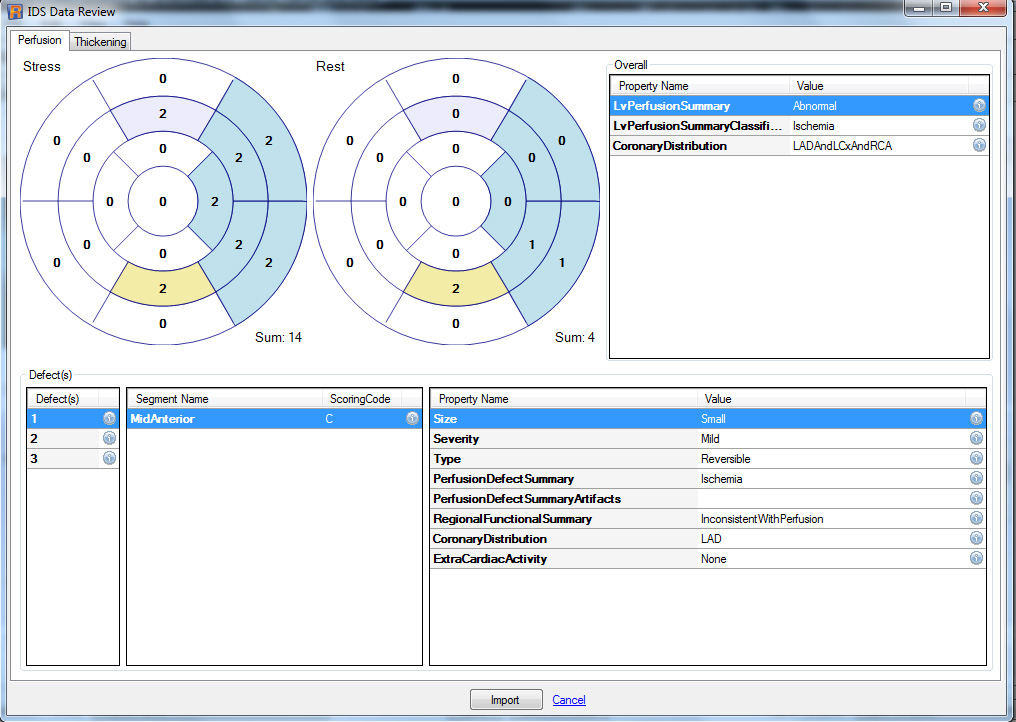Image resolution: width=1016 pixels, height=722 pixels.
Task: Click the ScoringCode column header
Action: 360,399
